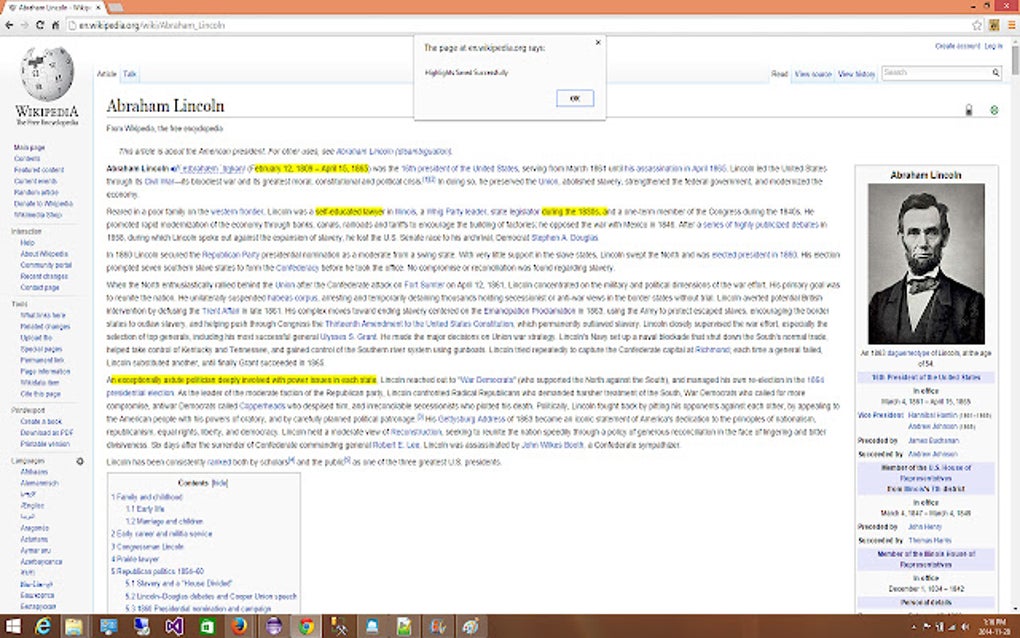
Task: Bookmark this page with the star icon
Action: pos(976,25)
